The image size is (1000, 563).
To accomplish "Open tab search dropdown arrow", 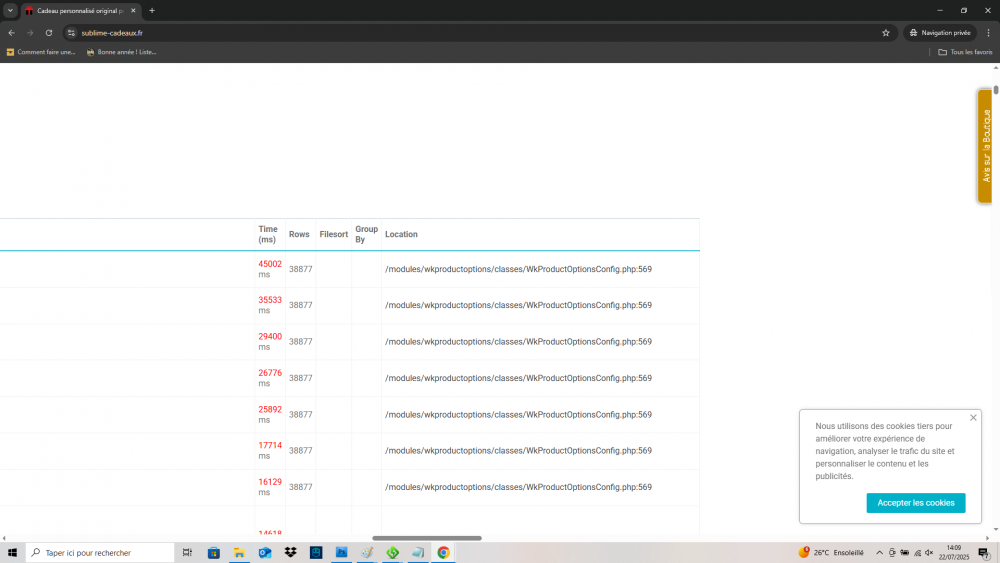I will 10,11.
